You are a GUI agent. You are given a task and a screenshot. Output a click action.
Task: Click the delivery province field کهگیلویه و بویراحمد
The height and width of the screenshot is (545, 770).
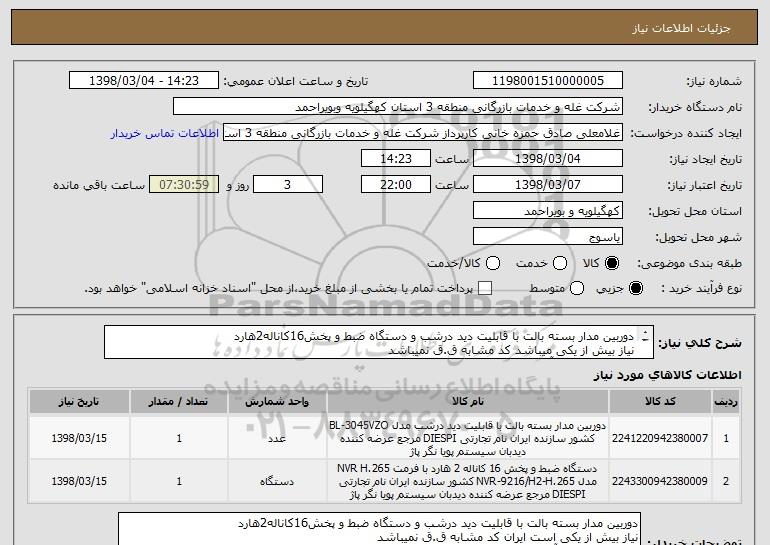(x=548, y=211)
